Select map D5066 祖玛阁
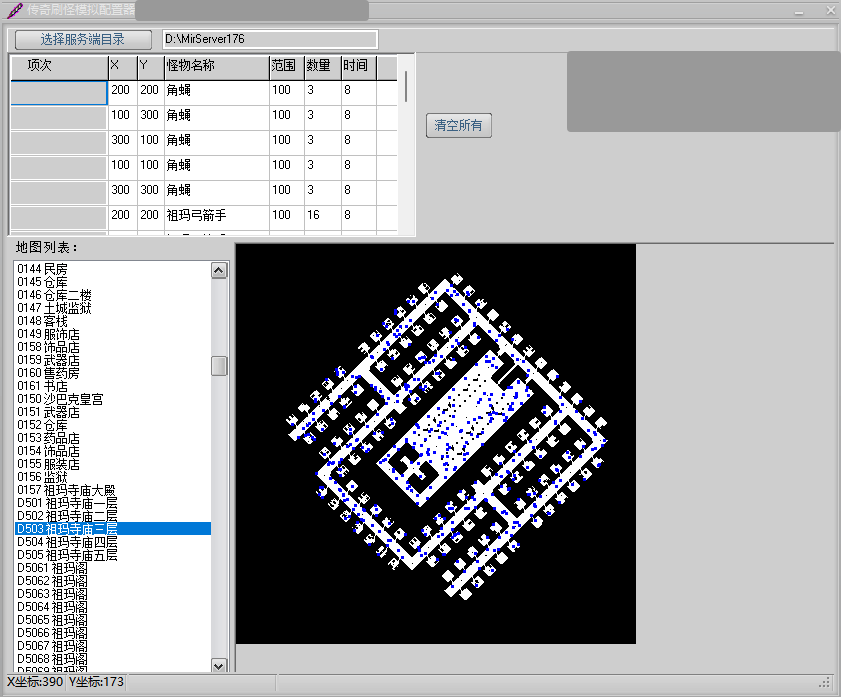Image resolution: width=841 pixels, height=697 pixels. pyautogui.click(x=113, y=633)
